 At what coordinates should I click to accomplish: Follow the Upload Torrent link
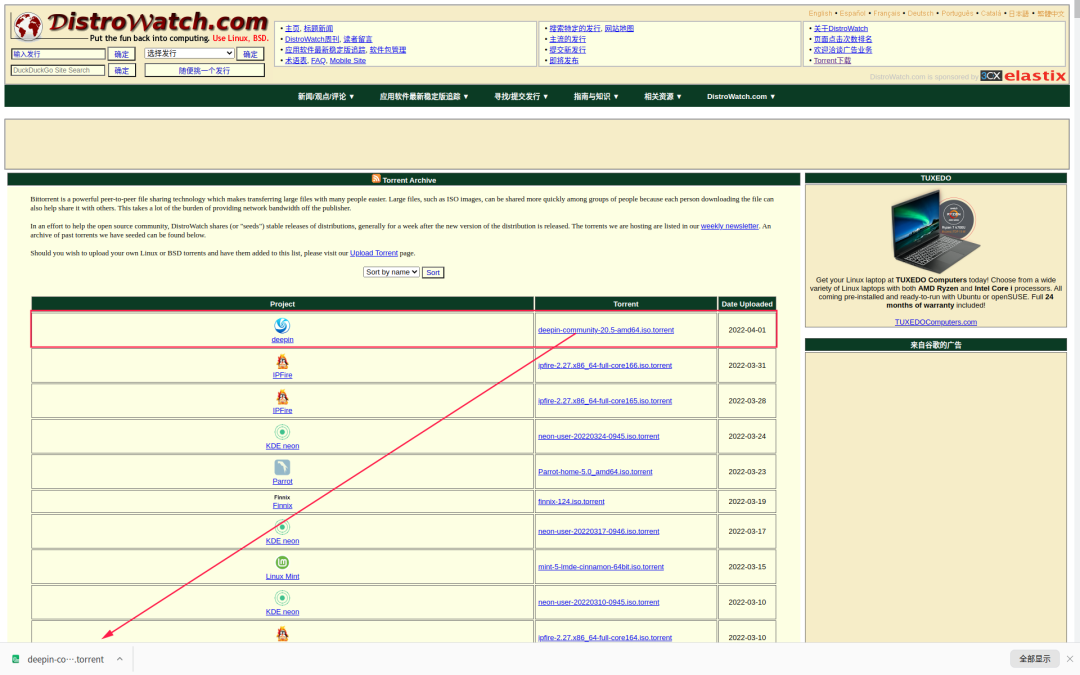coord(373,253)
